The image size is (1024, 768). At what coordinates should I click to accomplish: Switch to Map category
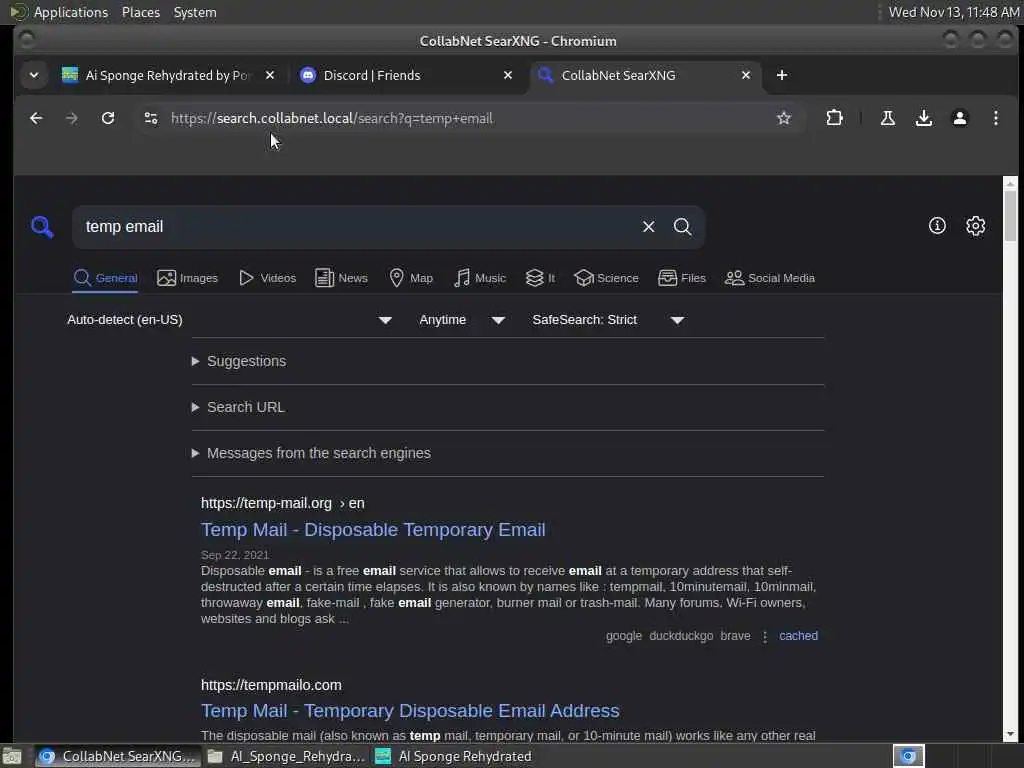tap(411, 278)
